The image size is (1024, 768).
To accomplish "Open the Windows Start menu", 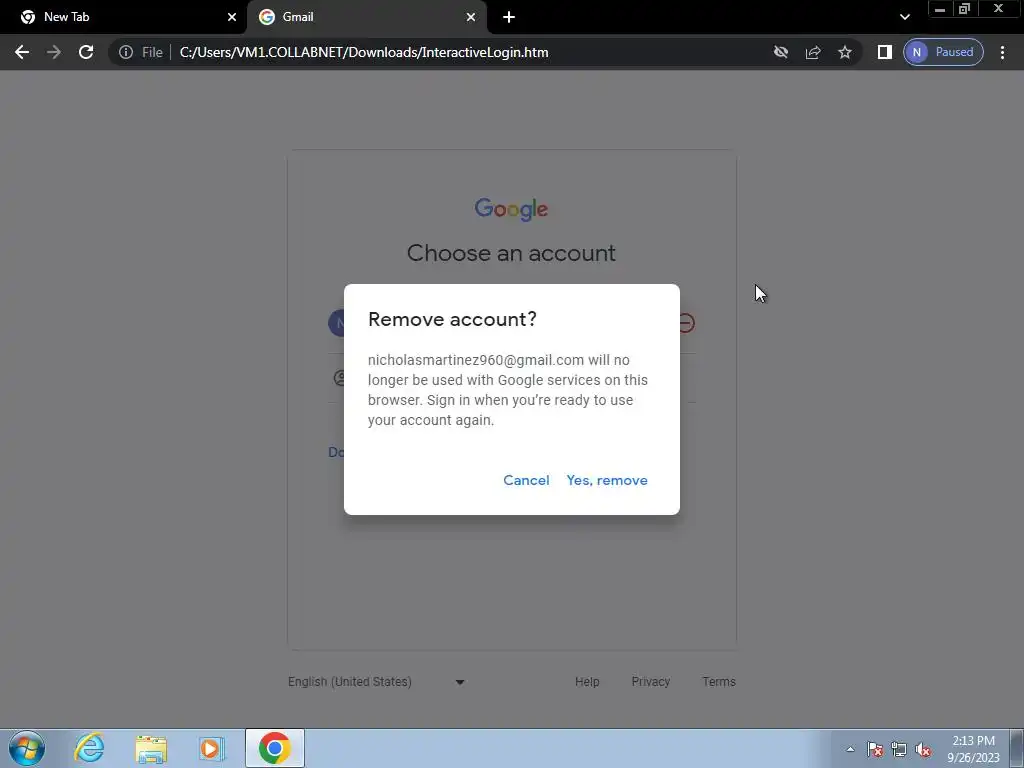I will pyautogui.click(x=27, y=748).
